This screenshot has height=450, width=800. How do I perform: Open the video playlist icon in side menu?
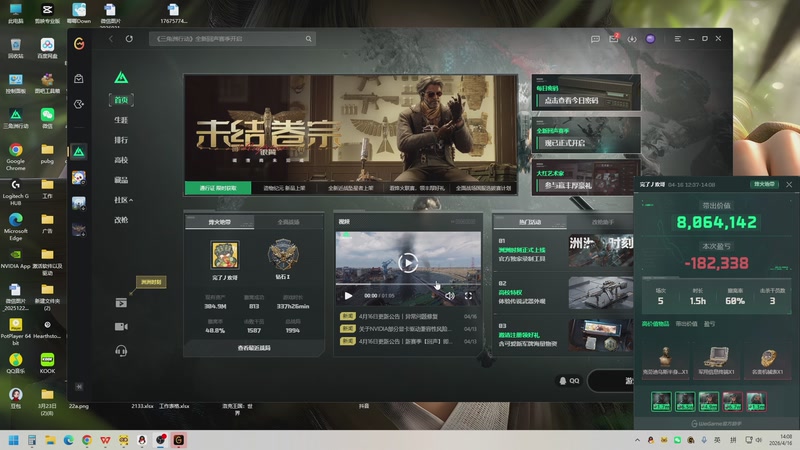[121, 303]
